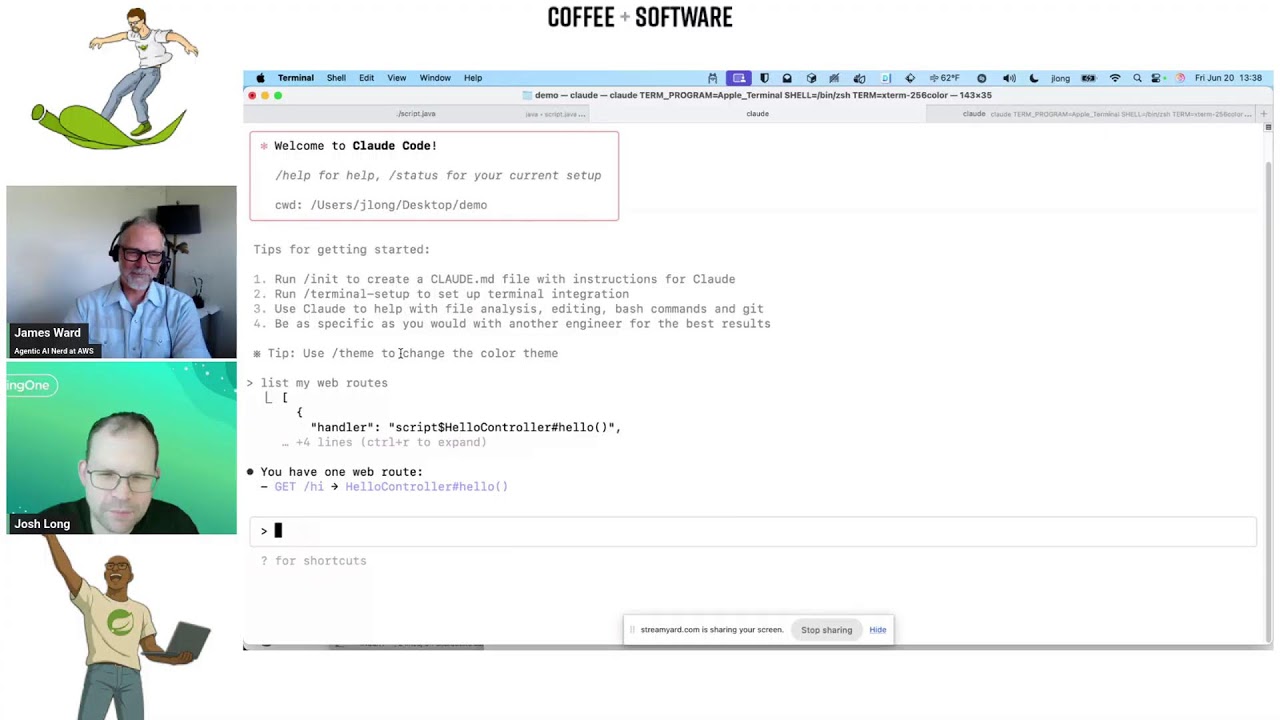The height and width of the screenshot is (720, 1280).
Task: Open the Shell menu
Action: pos(336,78)
